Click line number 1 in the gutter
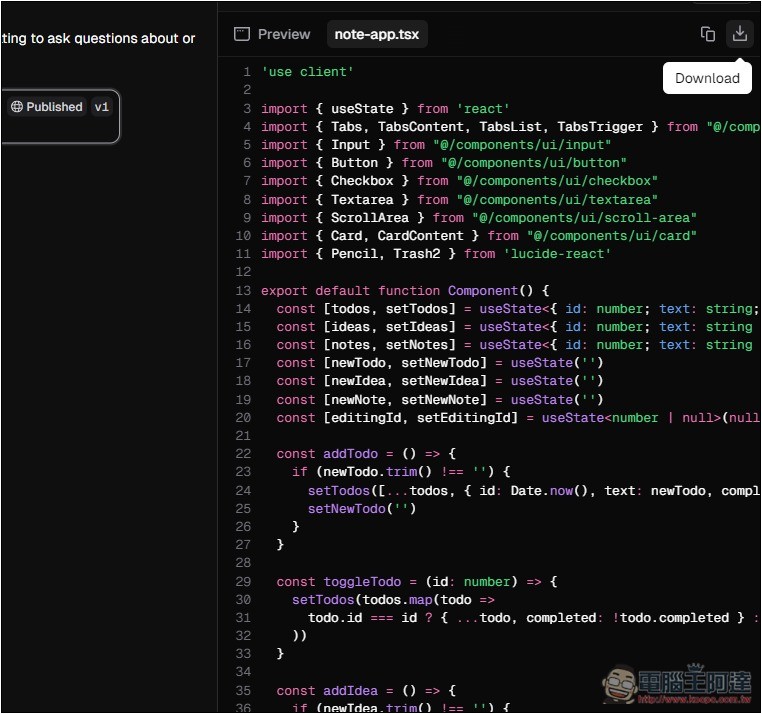The height and width of the screenshot is (714, 762). 246,72
